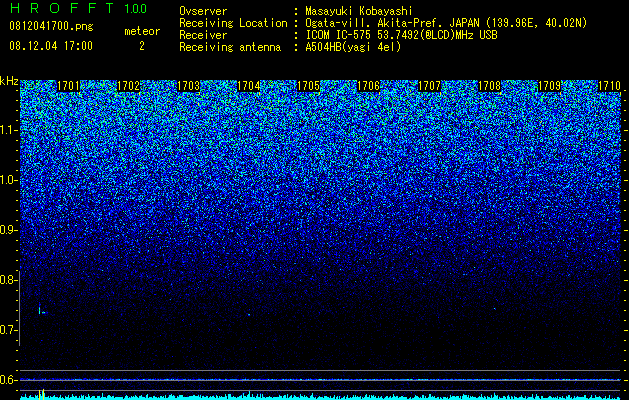This screenshot has height=400, width=629.
Task: Click the HROFFT title text
Action: pyautogui.click(x=62, y=8)
